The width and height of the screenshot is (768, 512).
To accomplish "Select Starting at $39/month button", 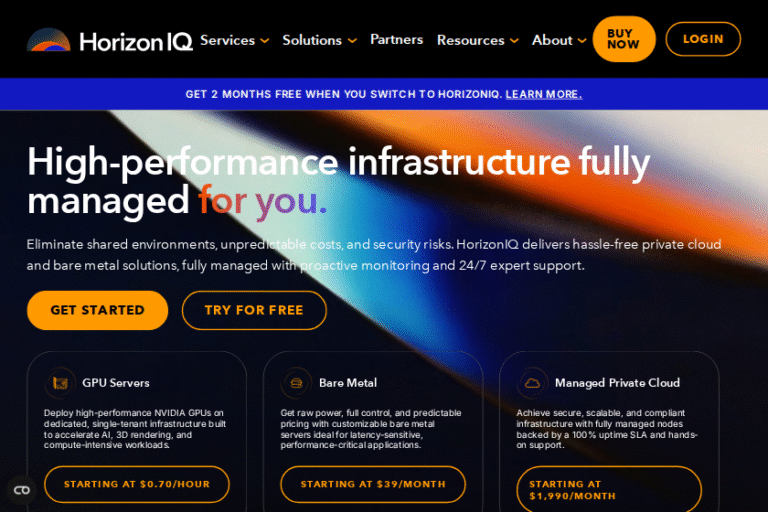I will pyautogui.click(x=373, y=484).
